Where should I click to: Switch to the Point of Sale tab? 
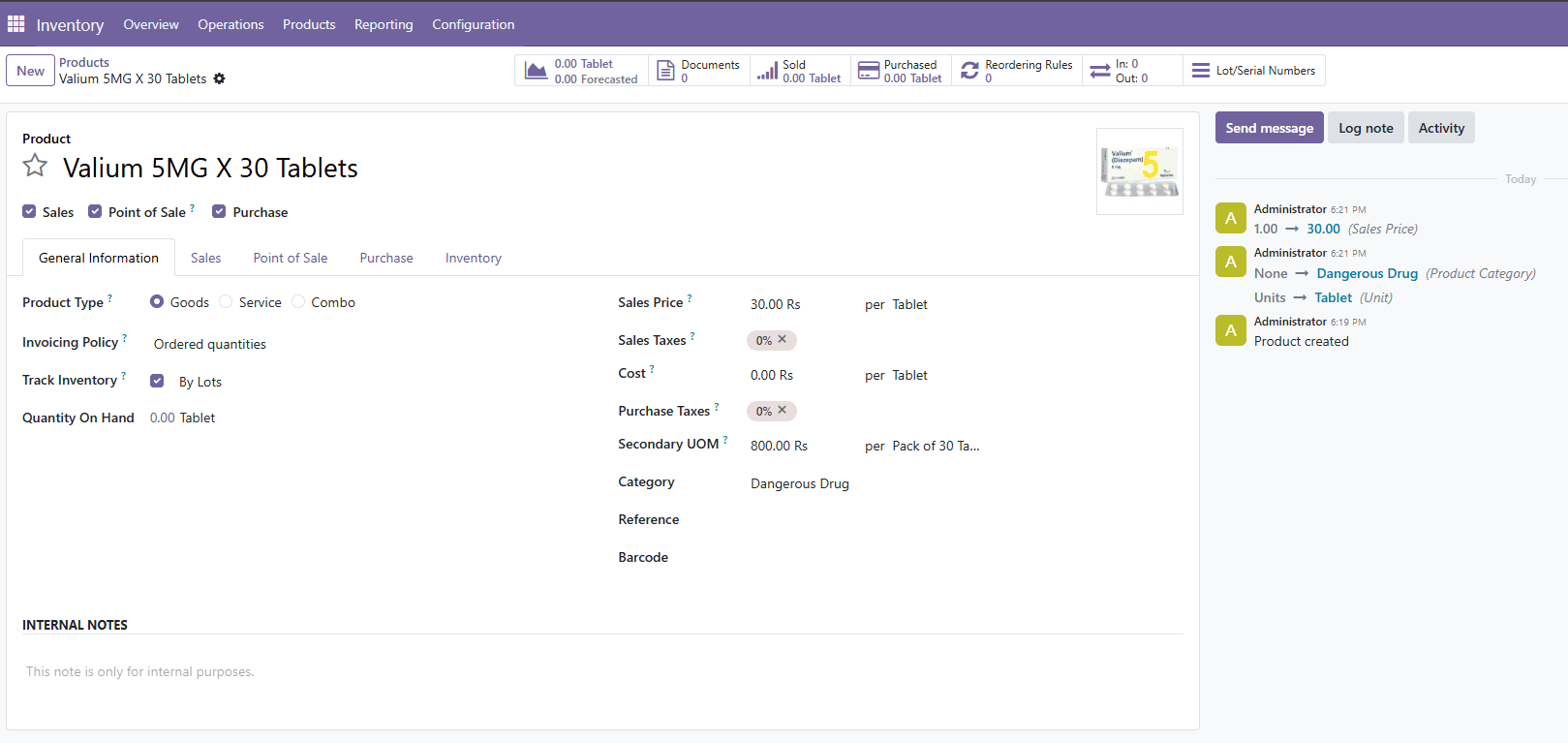click(x=291, y=258)
